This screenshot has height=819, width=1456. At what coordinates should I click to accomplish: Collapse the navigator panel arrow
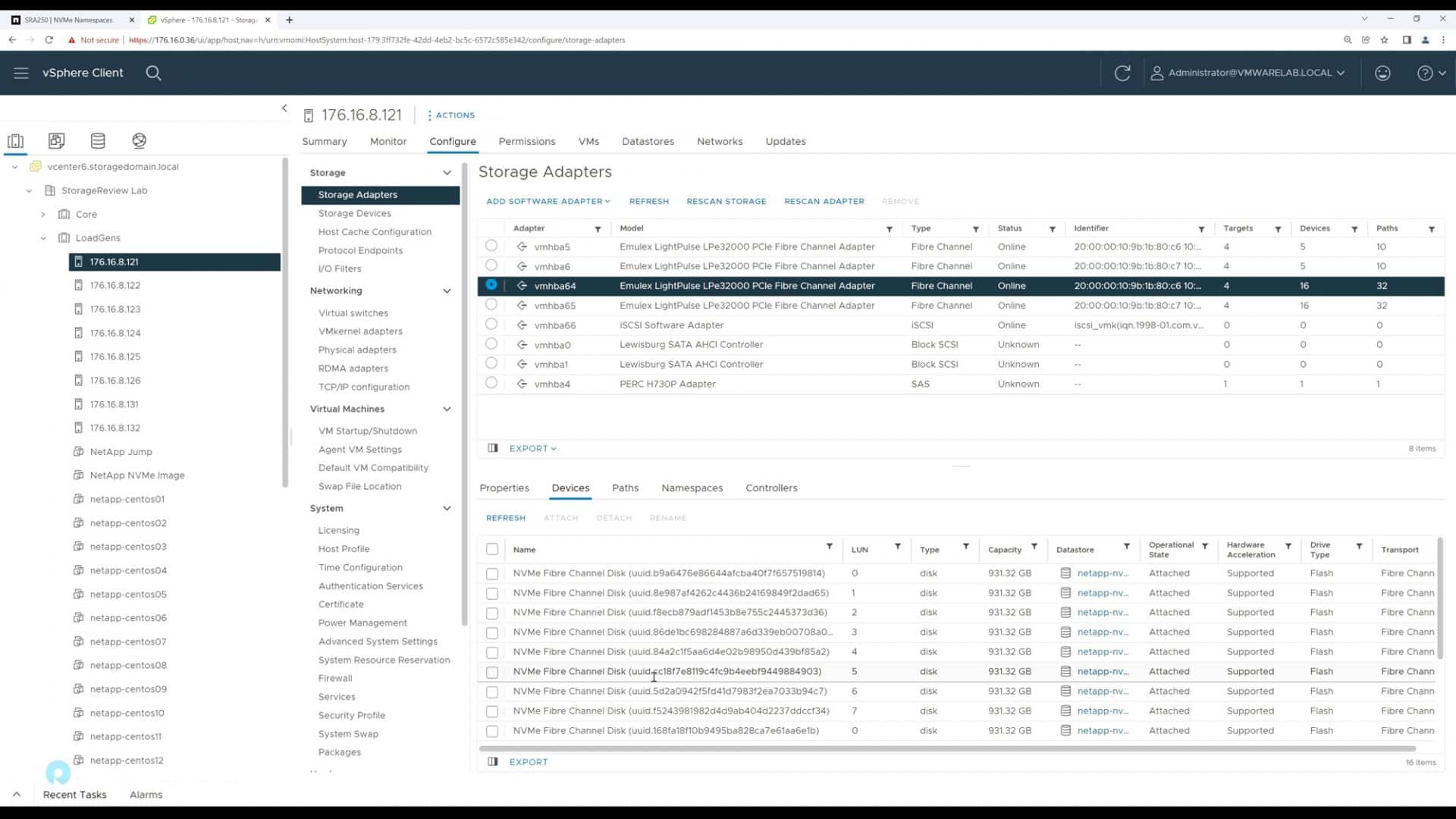(284, 108)
